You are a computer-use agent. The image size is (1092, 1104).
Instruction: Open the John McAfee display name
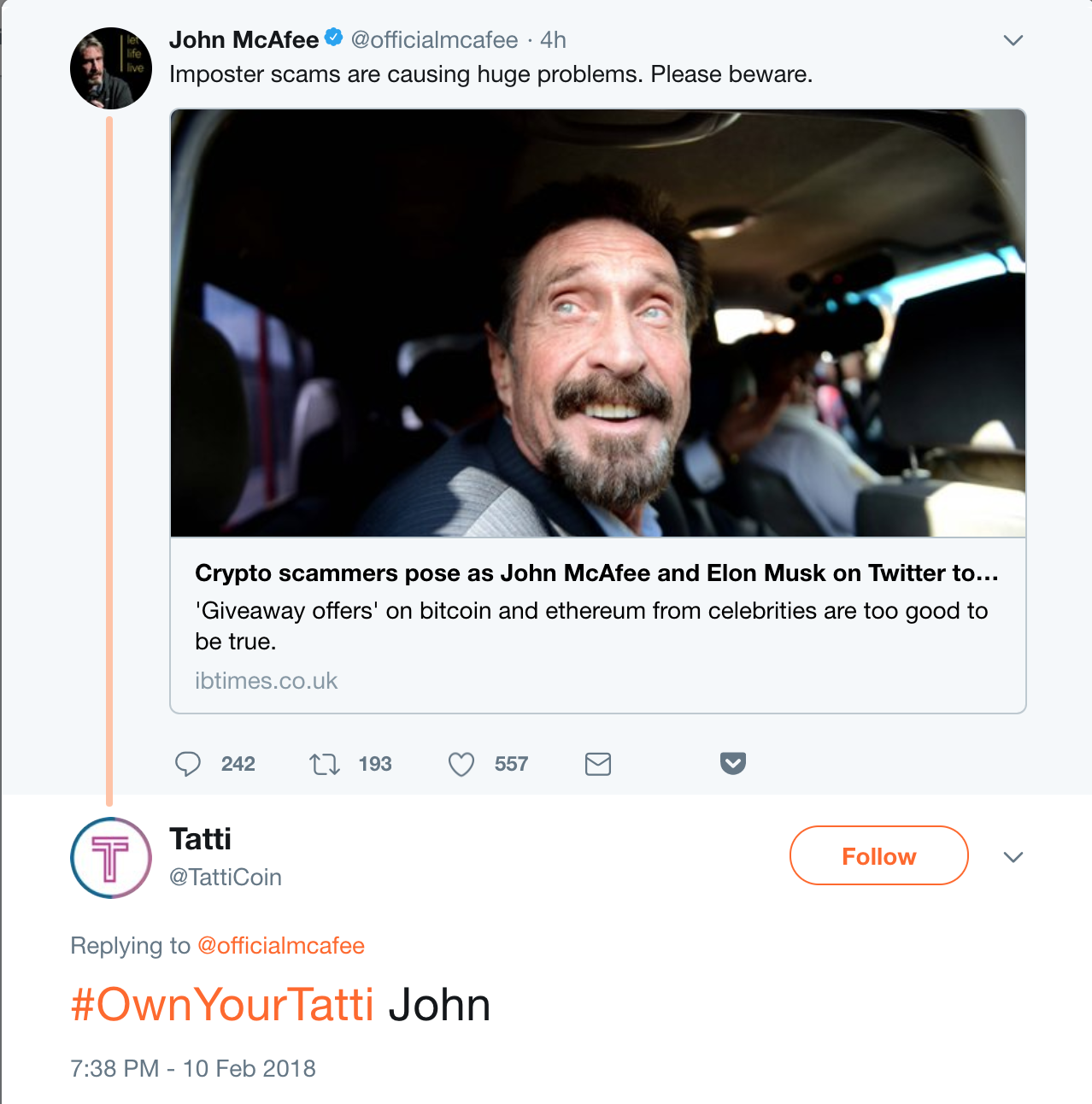[x=244, y=40]
